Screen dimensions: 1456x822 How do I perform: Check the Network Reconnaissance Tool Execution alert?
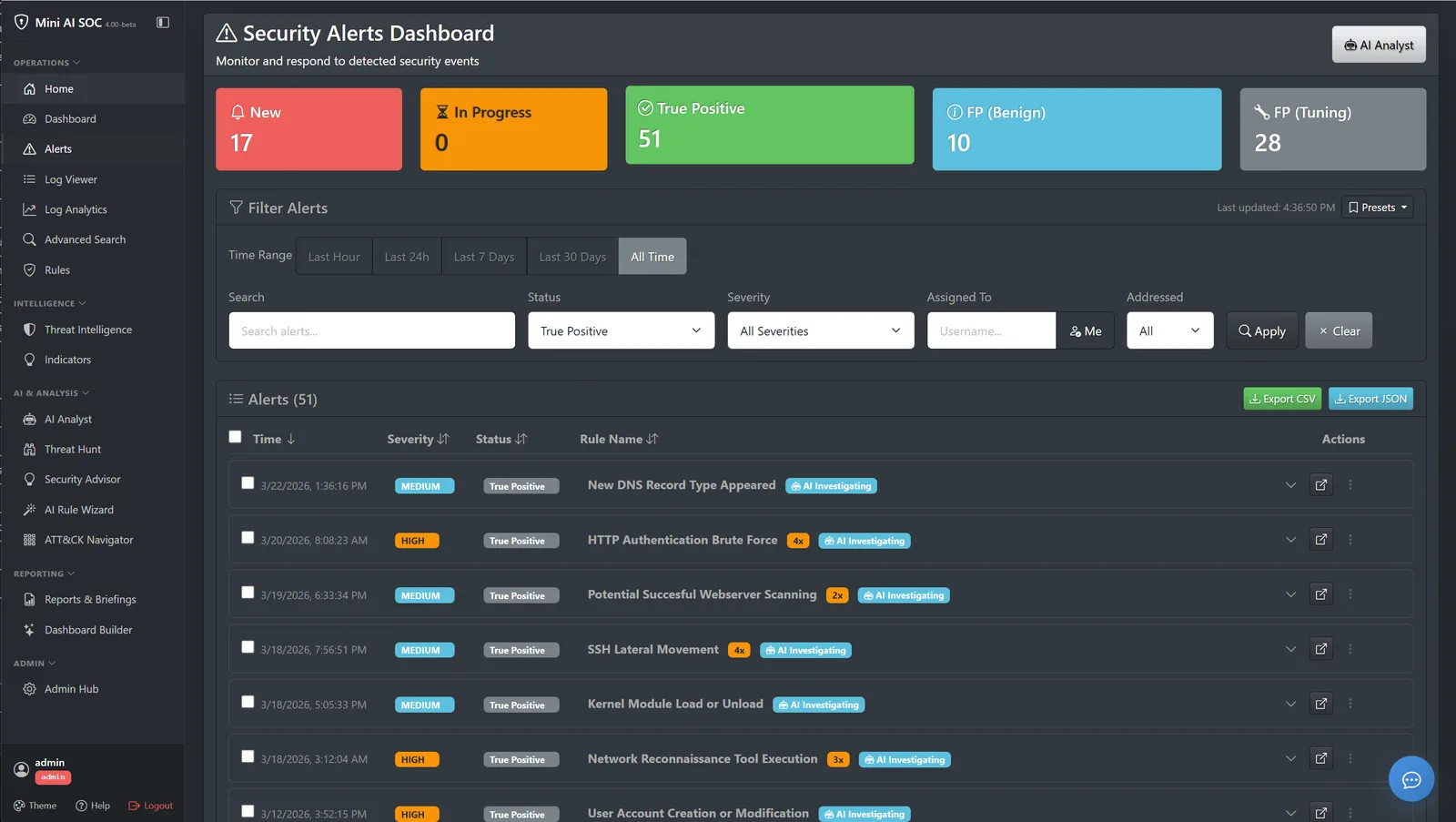248,756
